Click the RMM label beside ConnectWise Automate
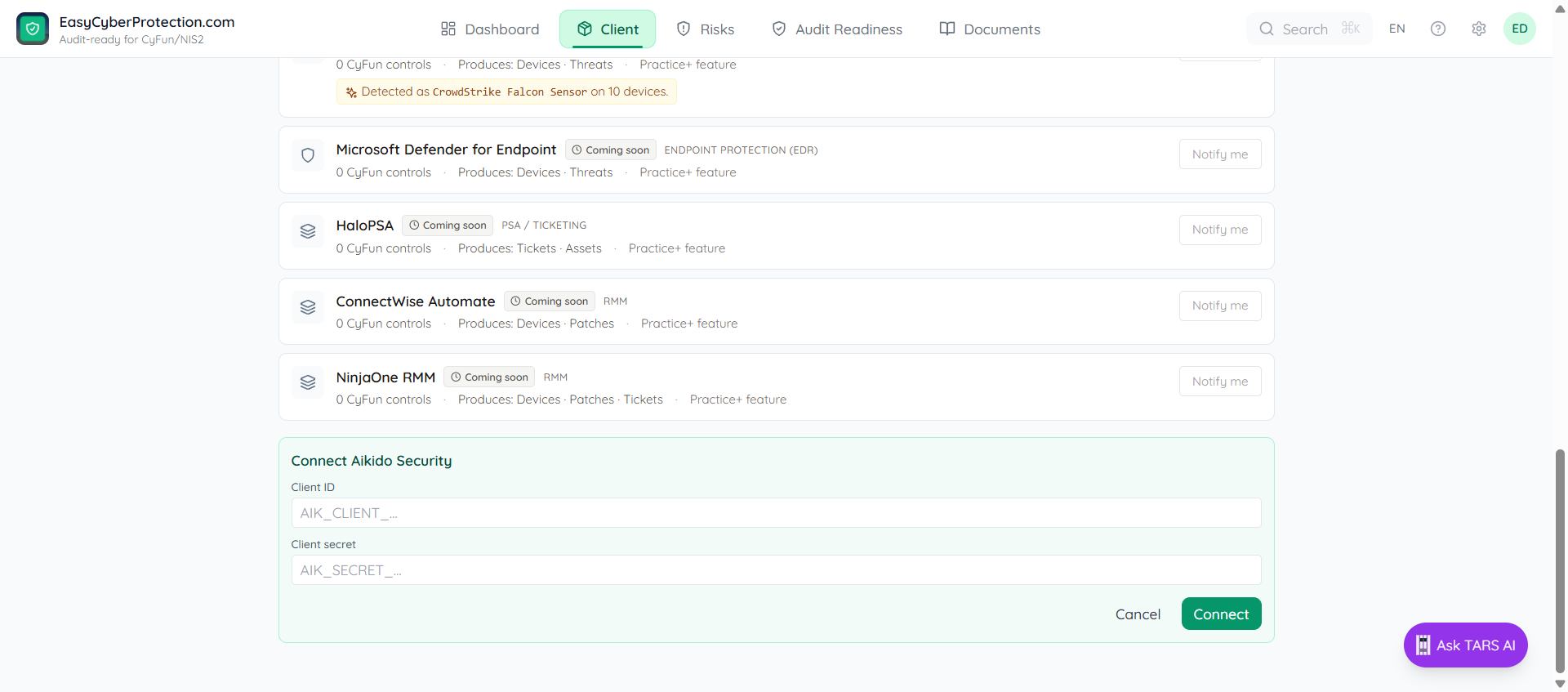The height and width of the screenshot is (692, 1568). pos(616,301)
